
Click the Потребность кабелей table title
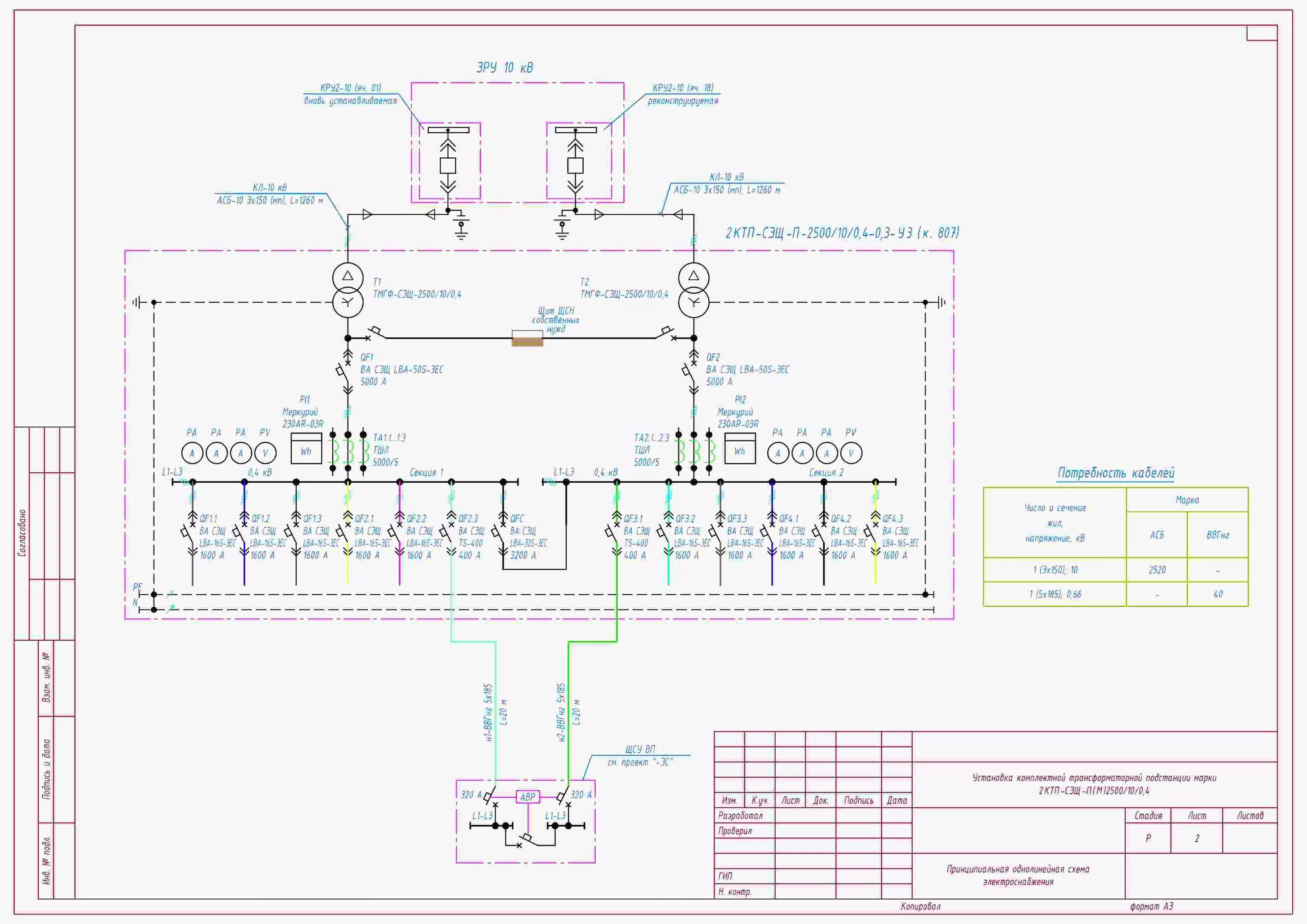[1116, 473]
